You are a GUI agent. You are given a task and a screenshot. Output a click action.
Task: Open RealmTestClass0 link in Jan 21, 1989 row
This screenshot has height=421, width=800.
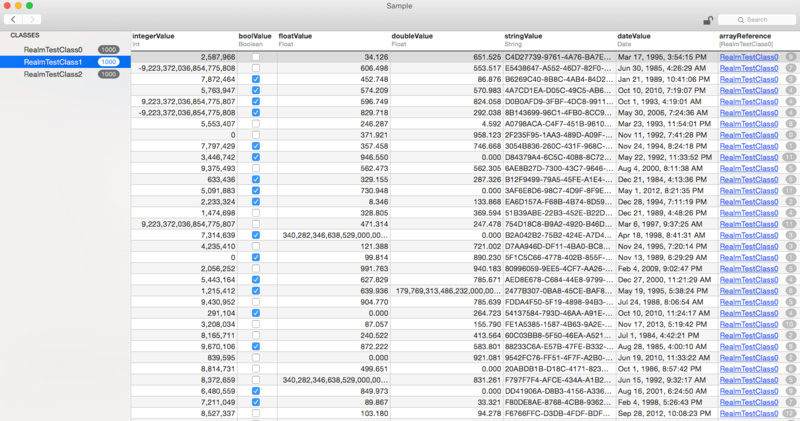[x=749, y=79]
